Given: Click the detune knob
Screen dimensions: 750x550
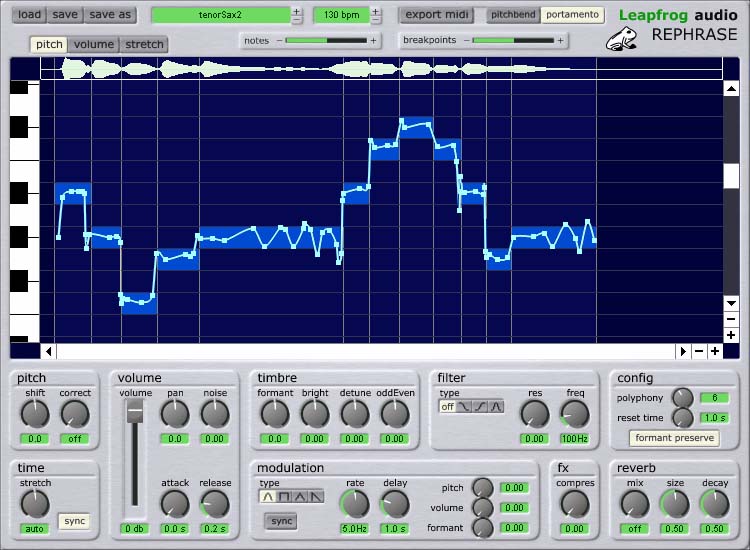Looking at the screenshot, I should (x=355, y=414).
